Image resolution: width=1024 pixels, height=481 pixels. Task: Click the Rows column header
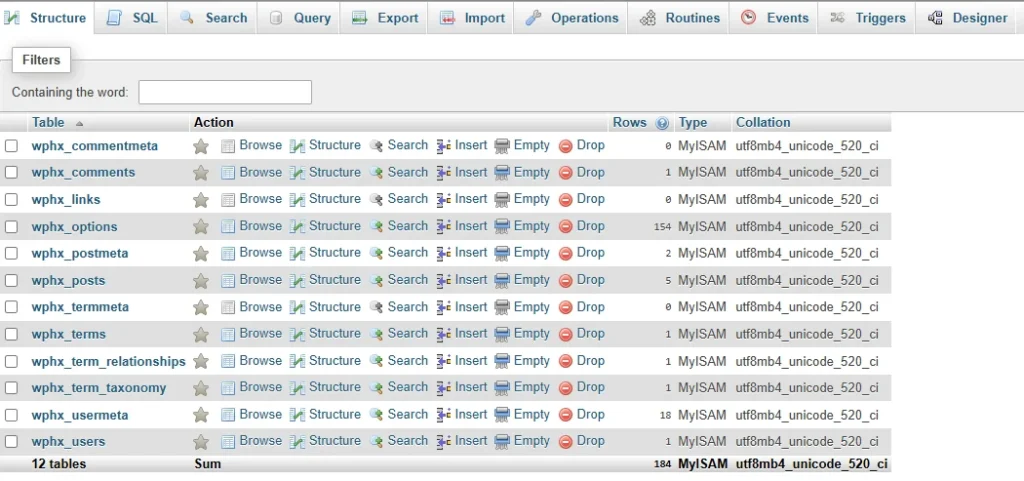(x=630, y=123)
